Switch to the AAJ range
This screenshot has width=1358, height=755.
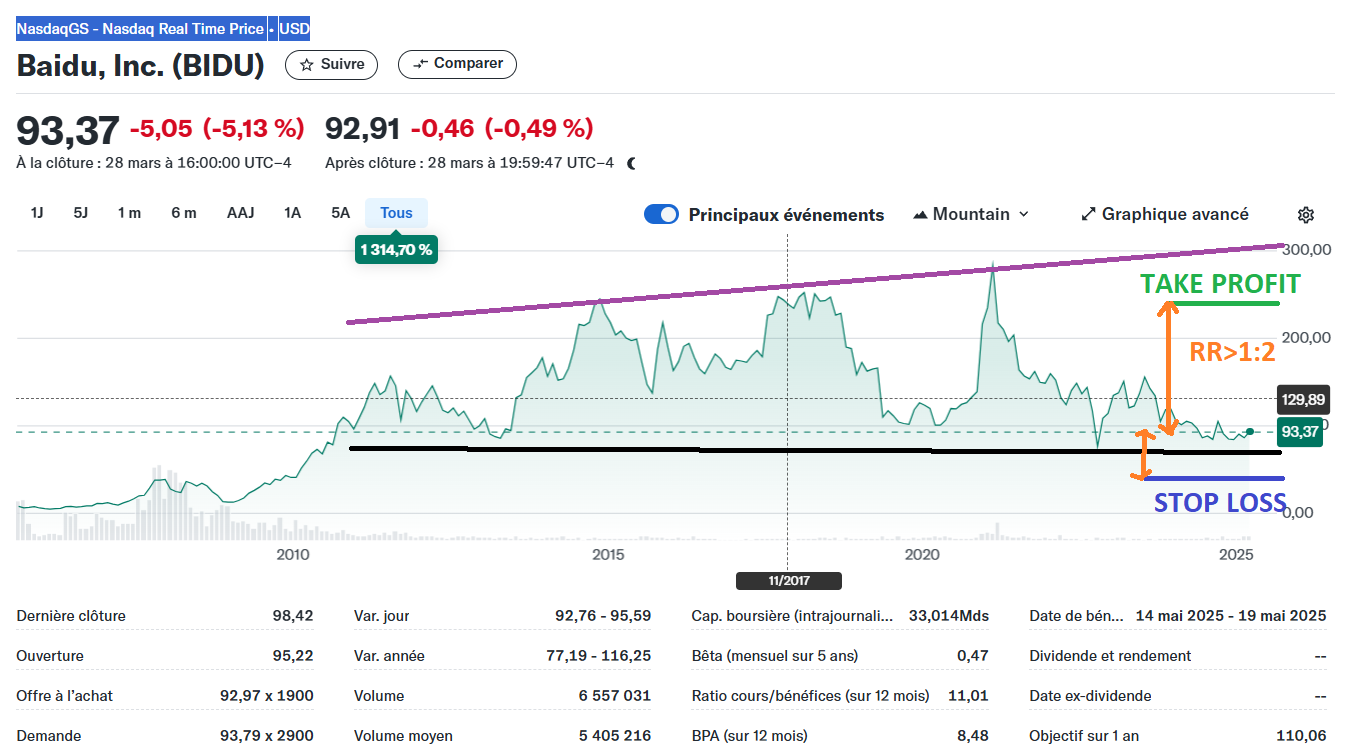[240, 213]
